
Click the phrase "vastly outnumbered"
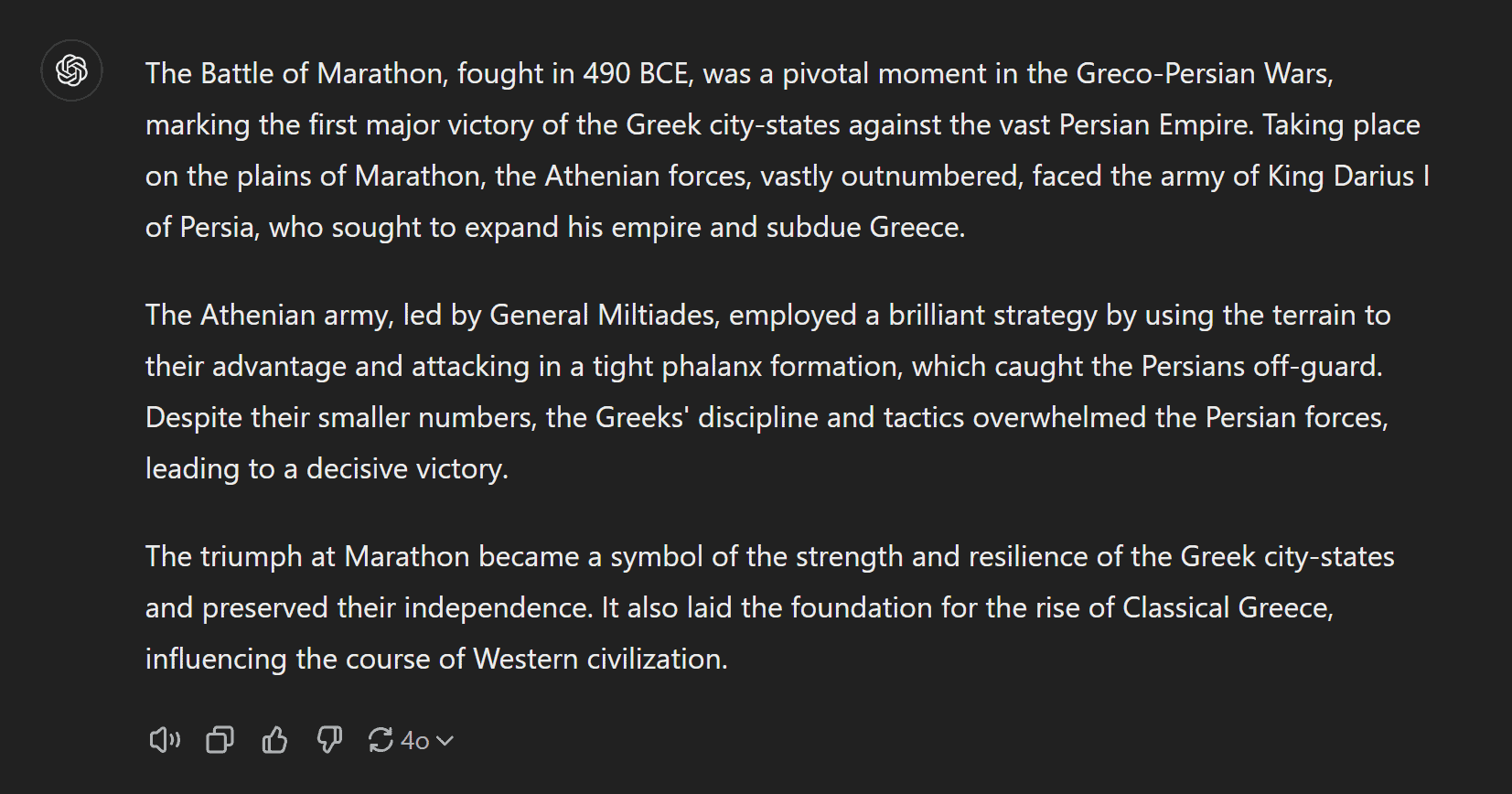click(x=892, y=176)
